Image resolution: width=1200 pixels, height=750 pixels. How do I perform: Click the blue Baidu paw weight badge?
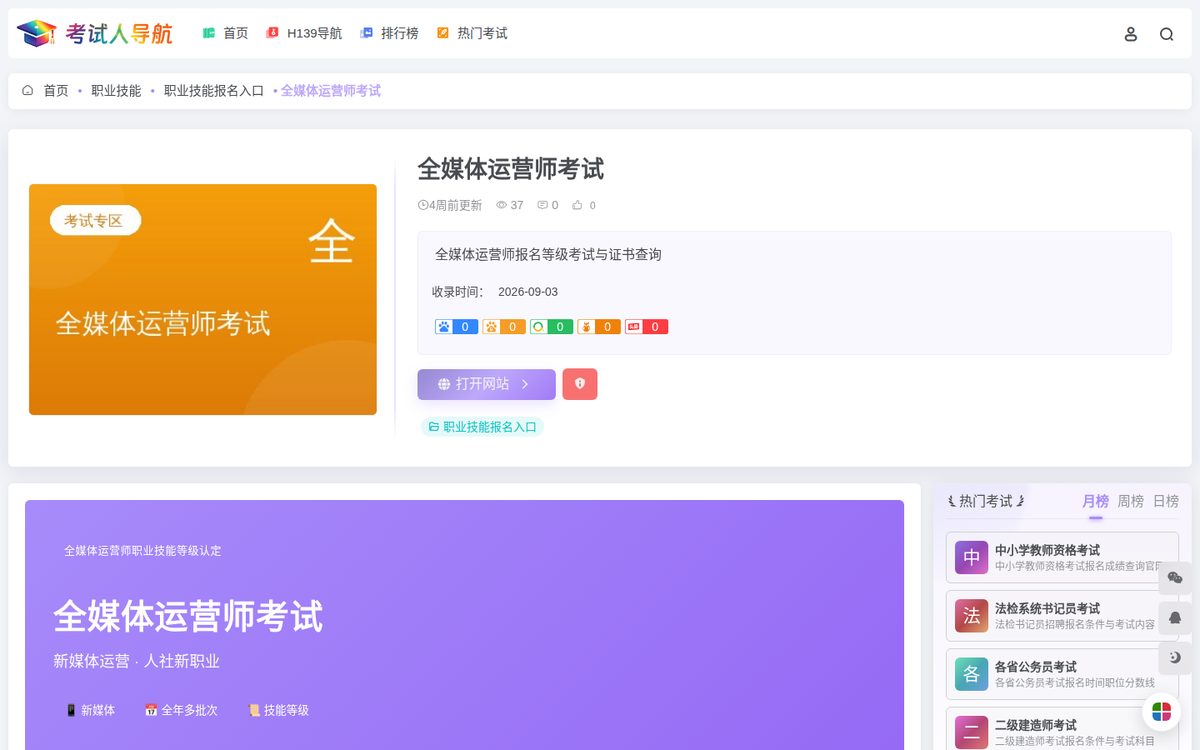click(x=456, y=327)
